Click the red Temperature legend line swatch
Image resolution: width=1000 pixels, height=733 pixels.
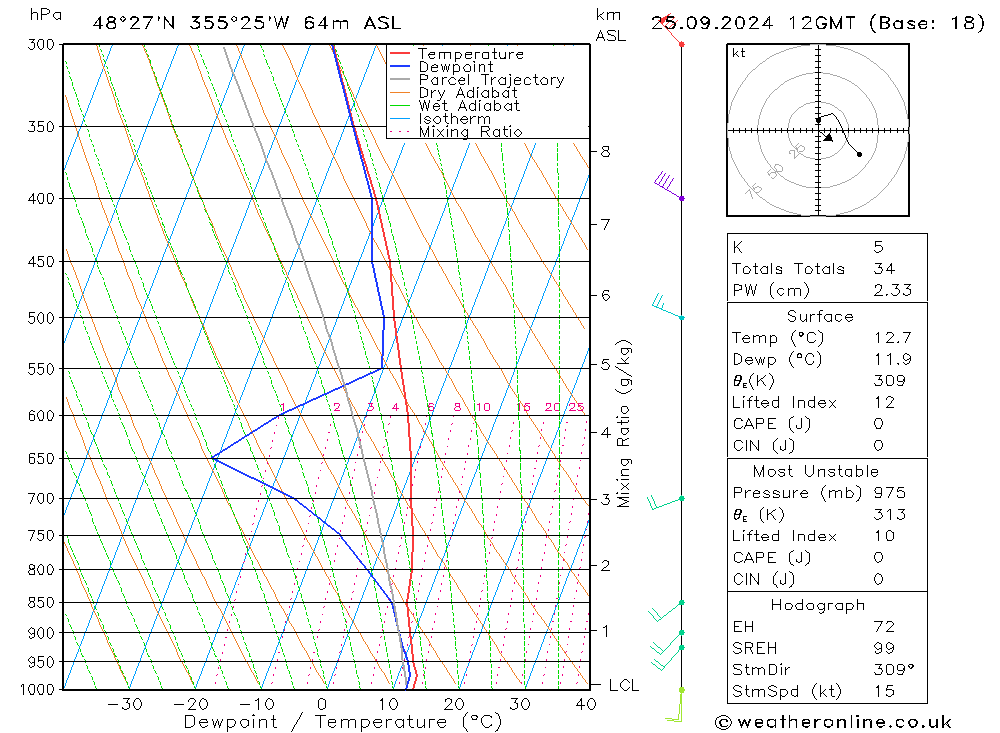tap(400, 54)
